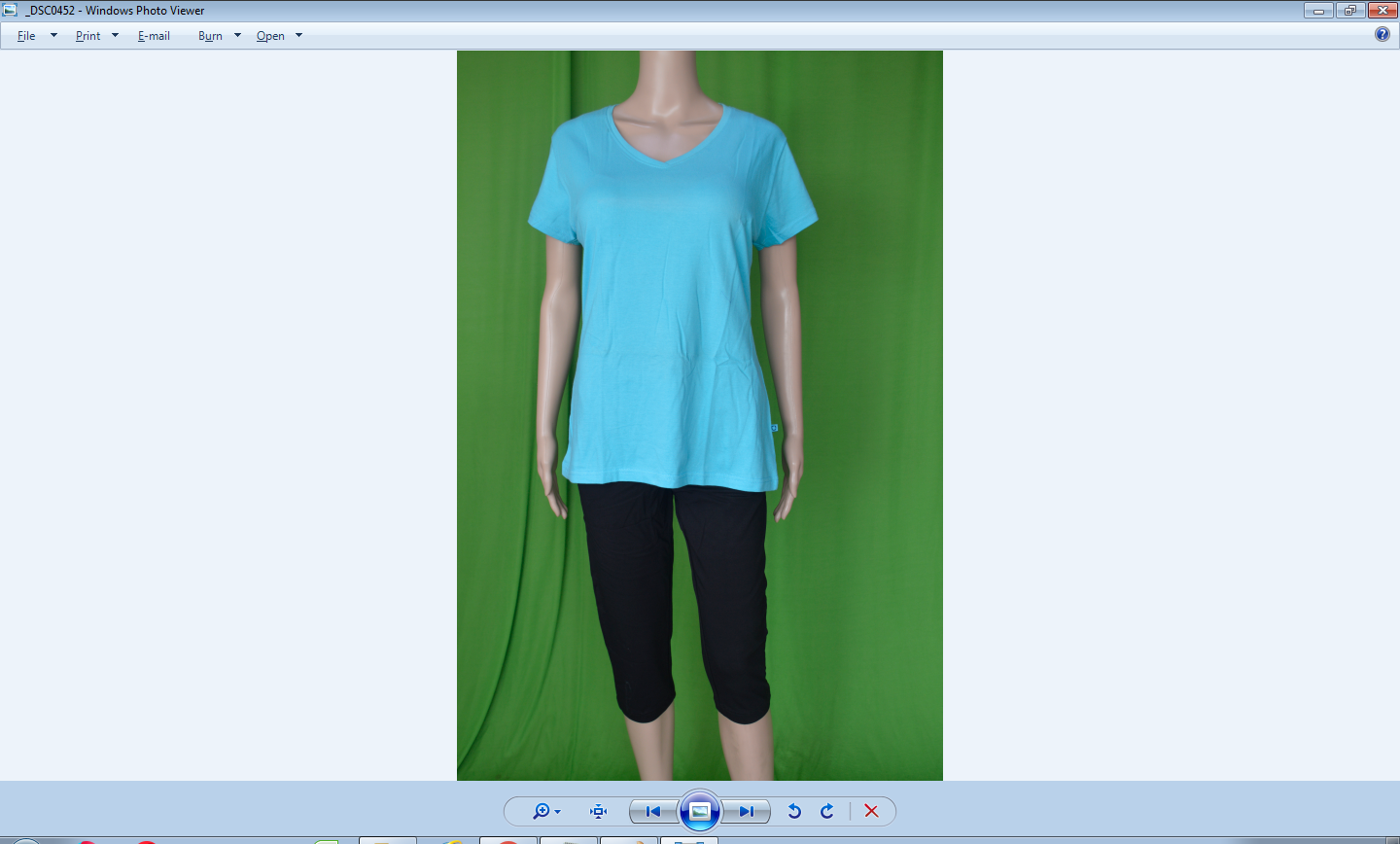Expand the Open dropdown arrow
This screenshot has width=1400, height=844.
tap(298, 36)
